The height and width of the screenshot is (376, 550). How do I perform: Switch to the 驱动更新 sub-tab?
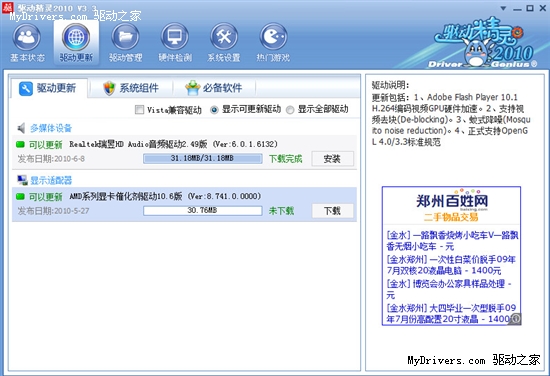click(x=49, y=88)
